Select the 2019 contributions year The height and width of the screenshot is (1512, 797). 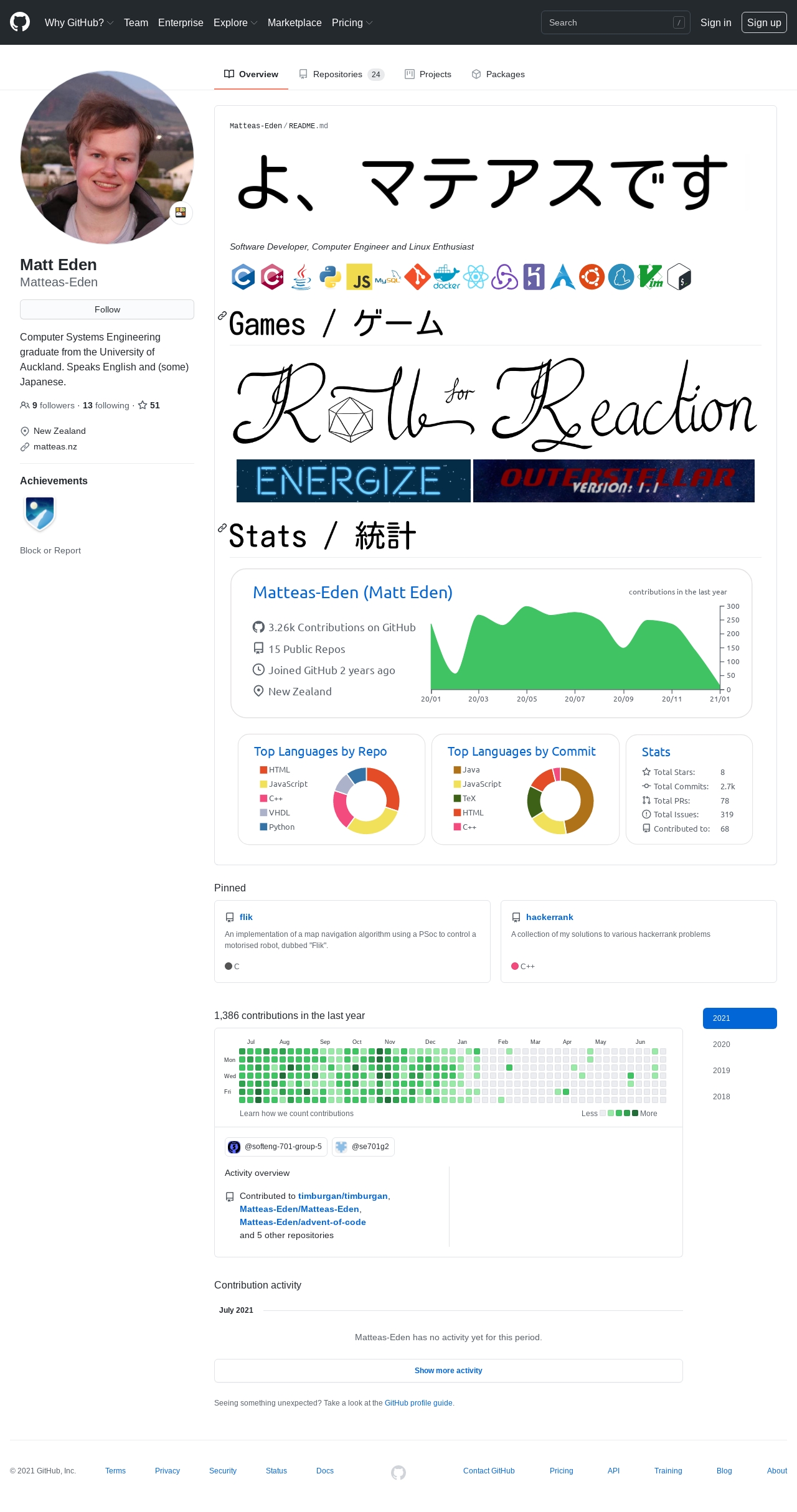tap(740, 1071)
